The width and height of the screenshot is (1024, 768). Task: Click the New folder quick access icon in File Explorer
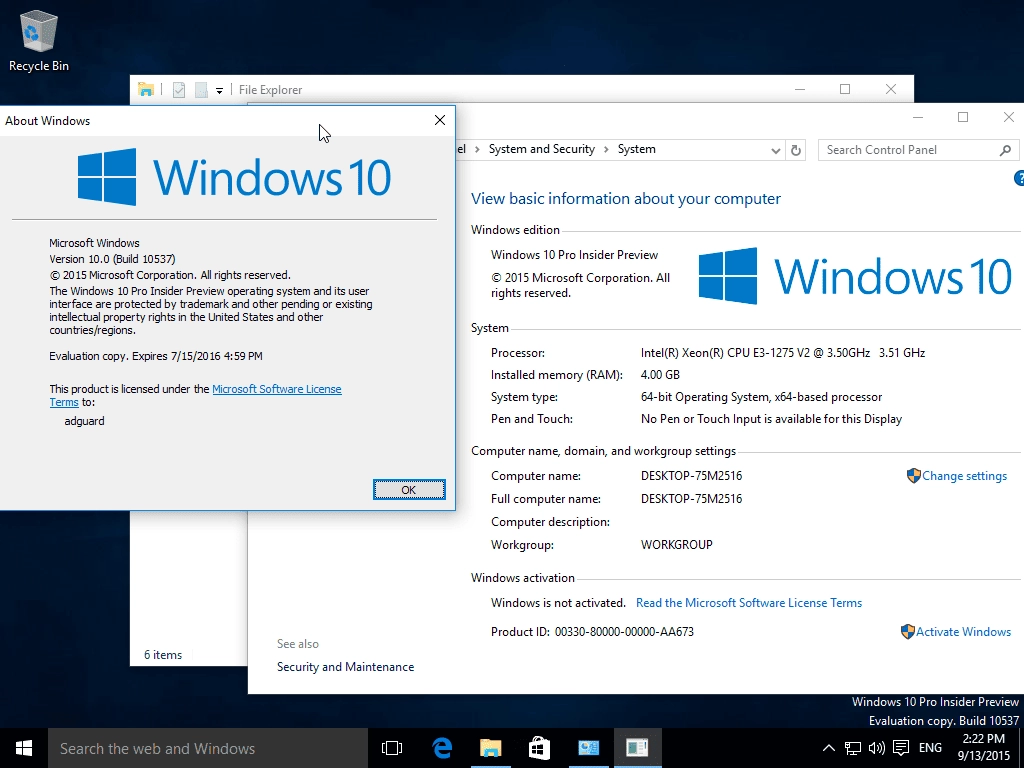[x=201, y=90]
